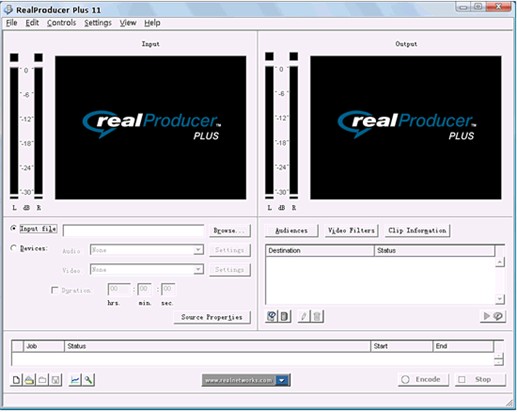The height and width of the screenshot is (412, 517).
Task: Click the Edit Destination pencil icon
Action: pyautogui.click(x=304, y=316)
